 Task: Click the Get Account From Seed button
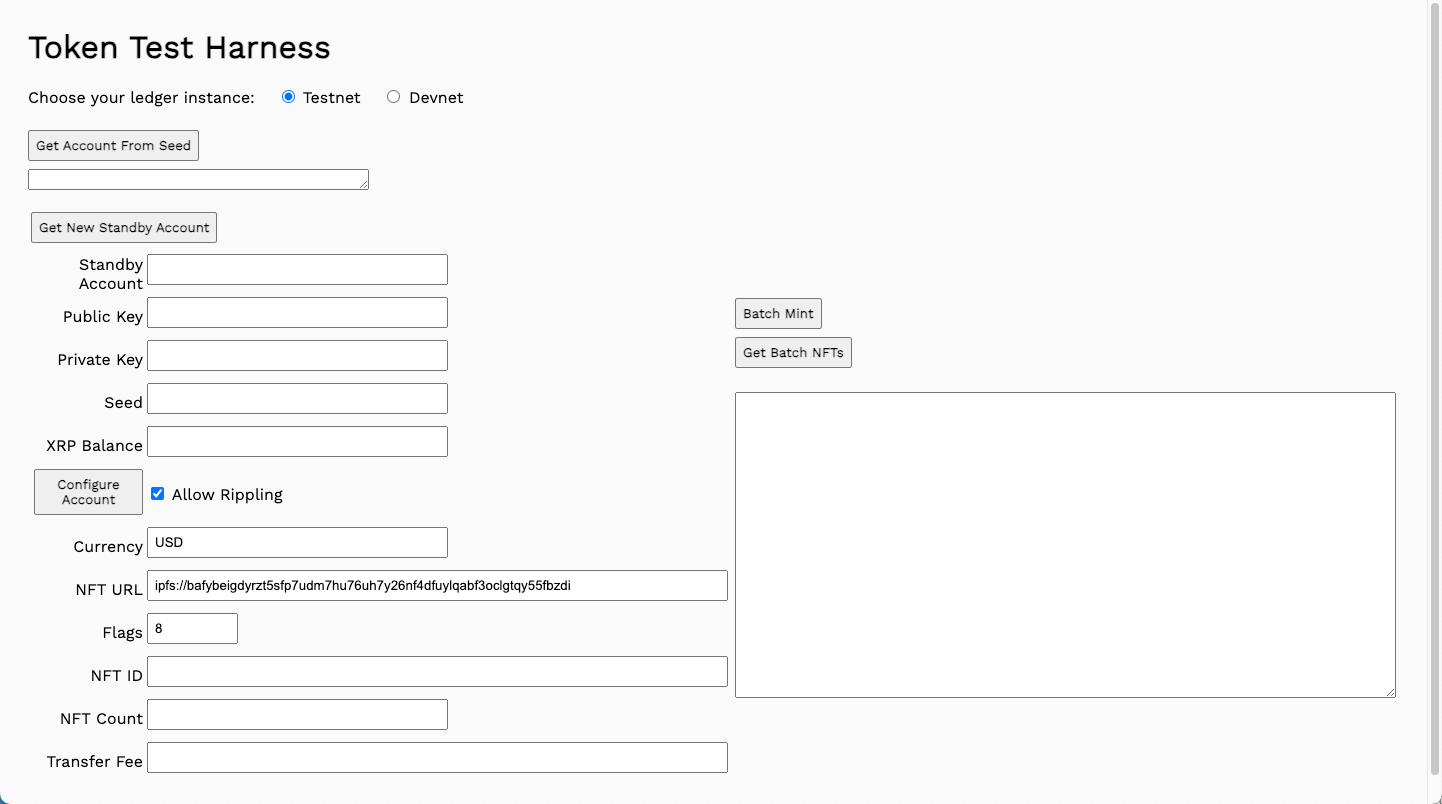click(113, 145)
